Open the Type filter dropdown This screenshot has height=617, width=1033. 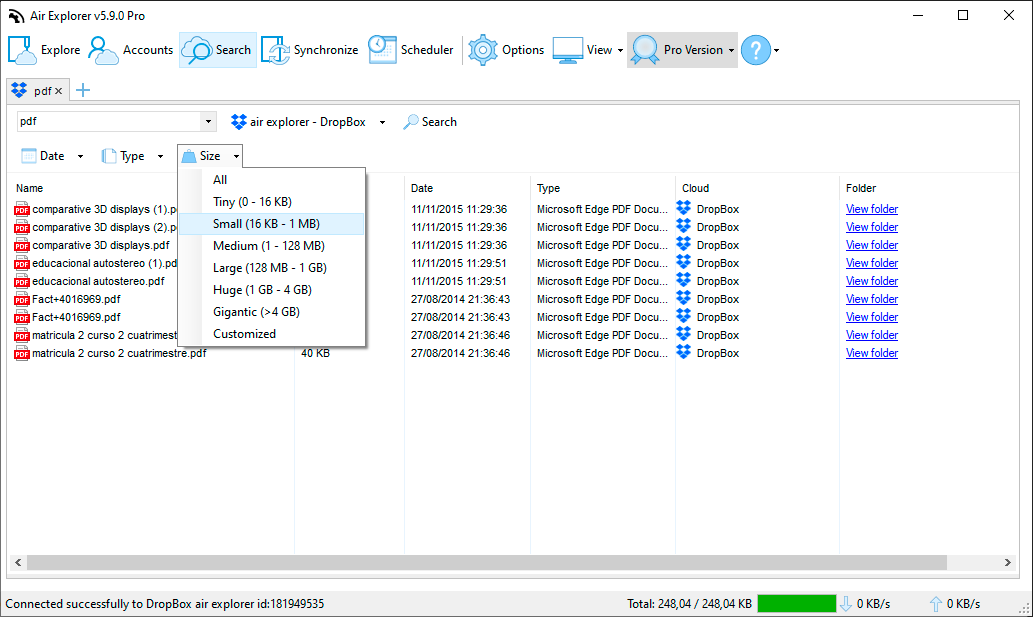click(x=132, y=156)
